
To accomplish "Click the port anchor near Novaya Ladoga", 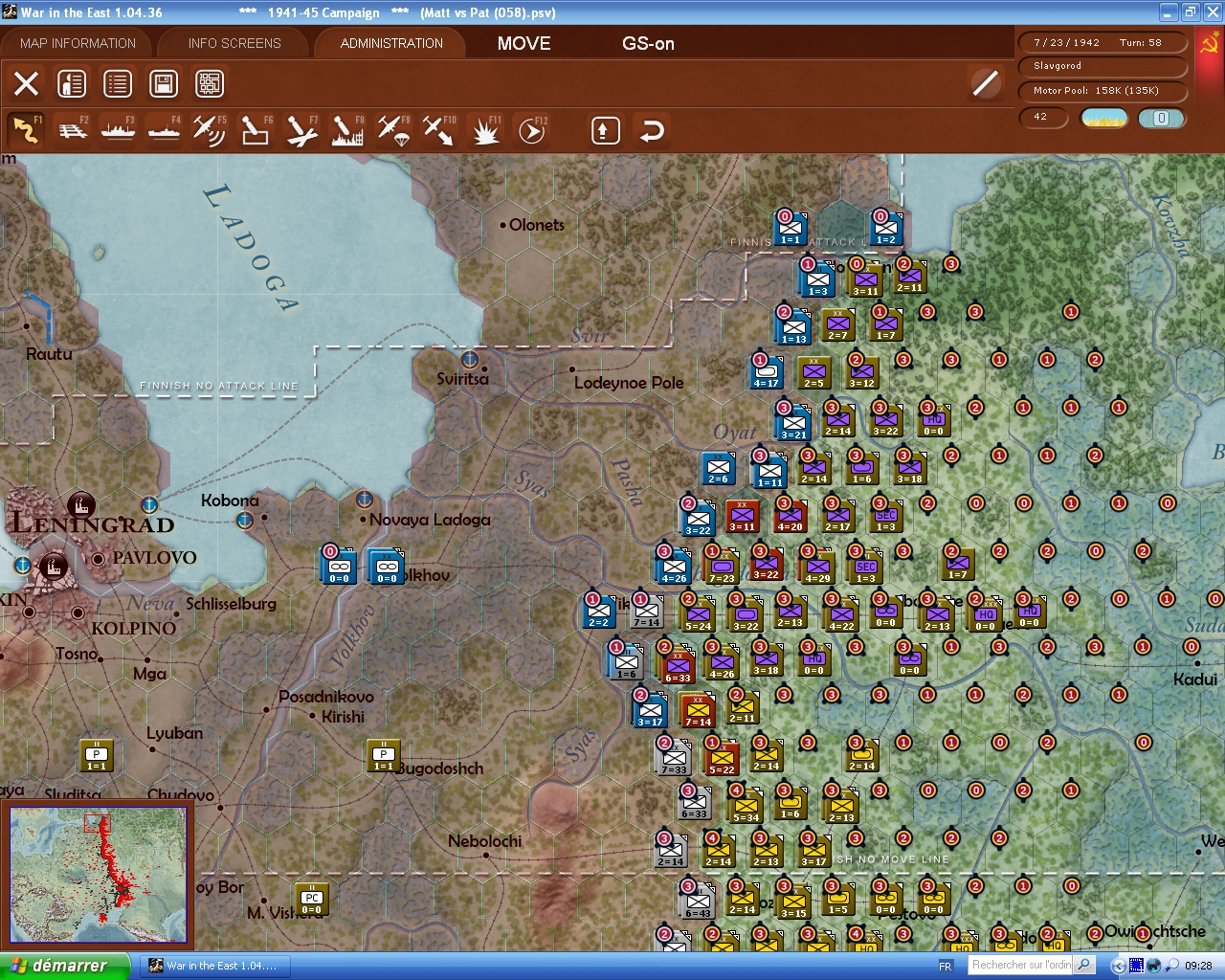I will coord(364,499).
